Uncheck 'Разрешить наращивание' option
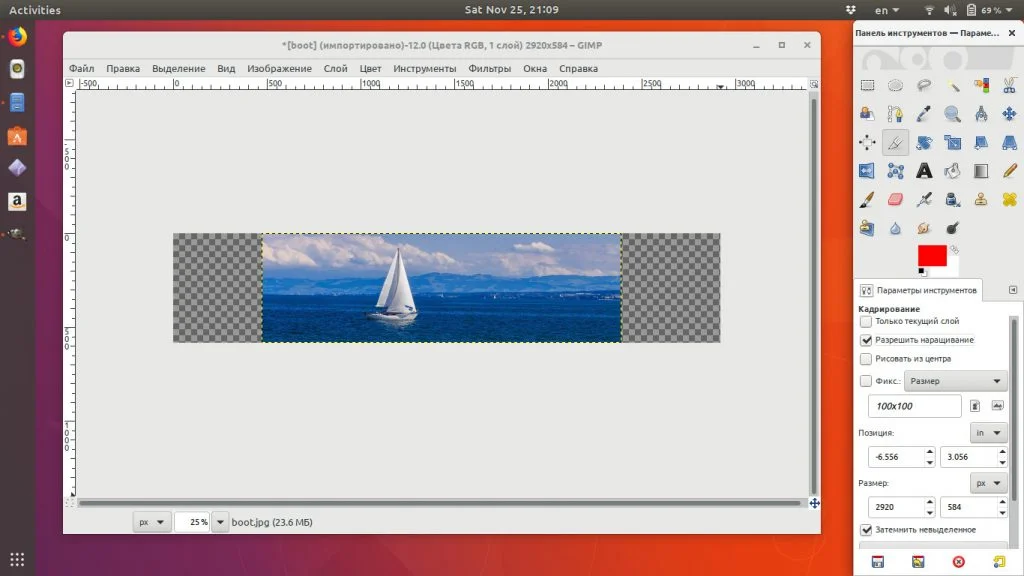 click(x=866, y=340)
